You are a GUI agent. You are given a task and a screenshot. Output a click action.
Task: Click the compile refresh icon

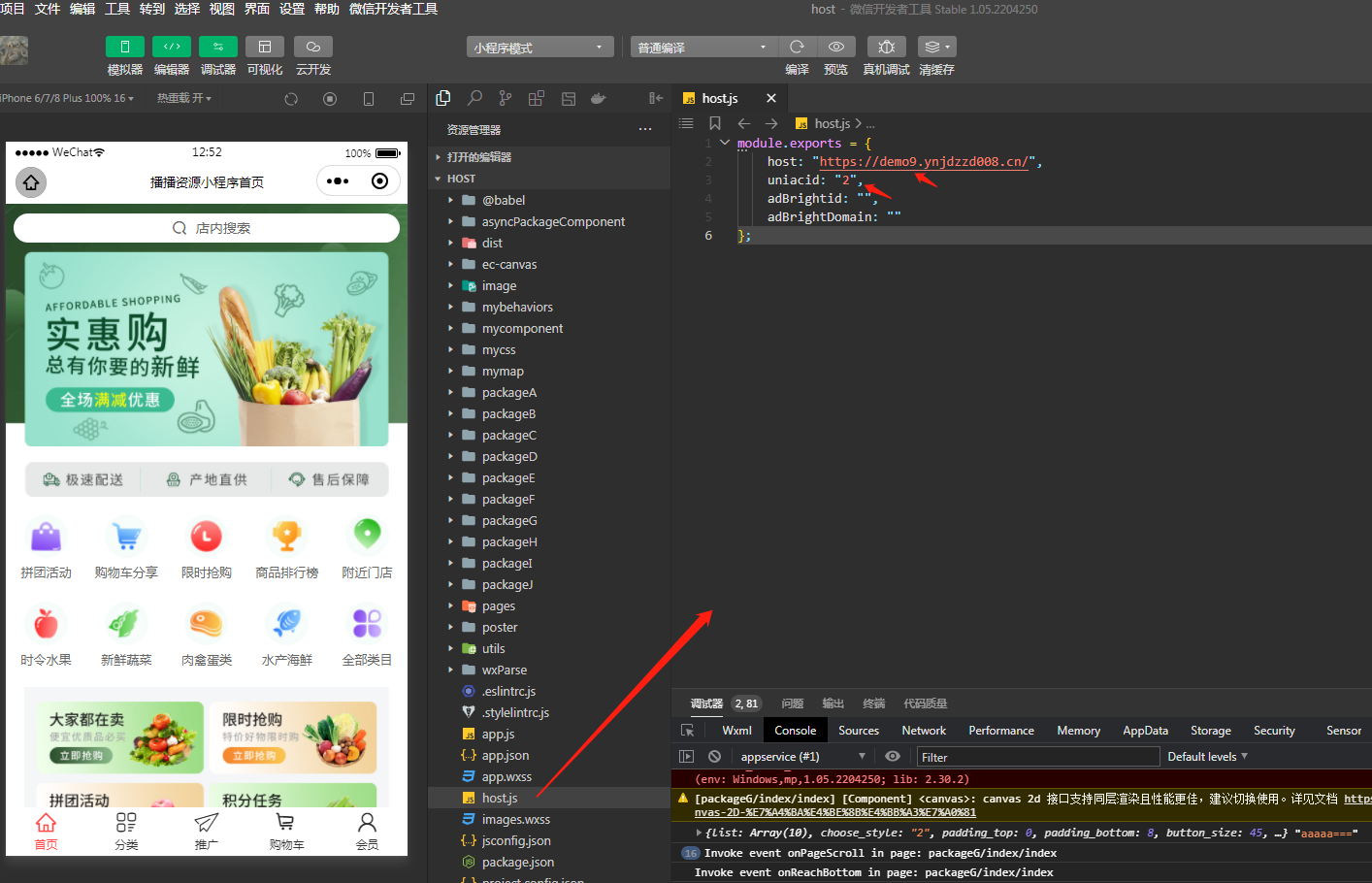point(797,47)
